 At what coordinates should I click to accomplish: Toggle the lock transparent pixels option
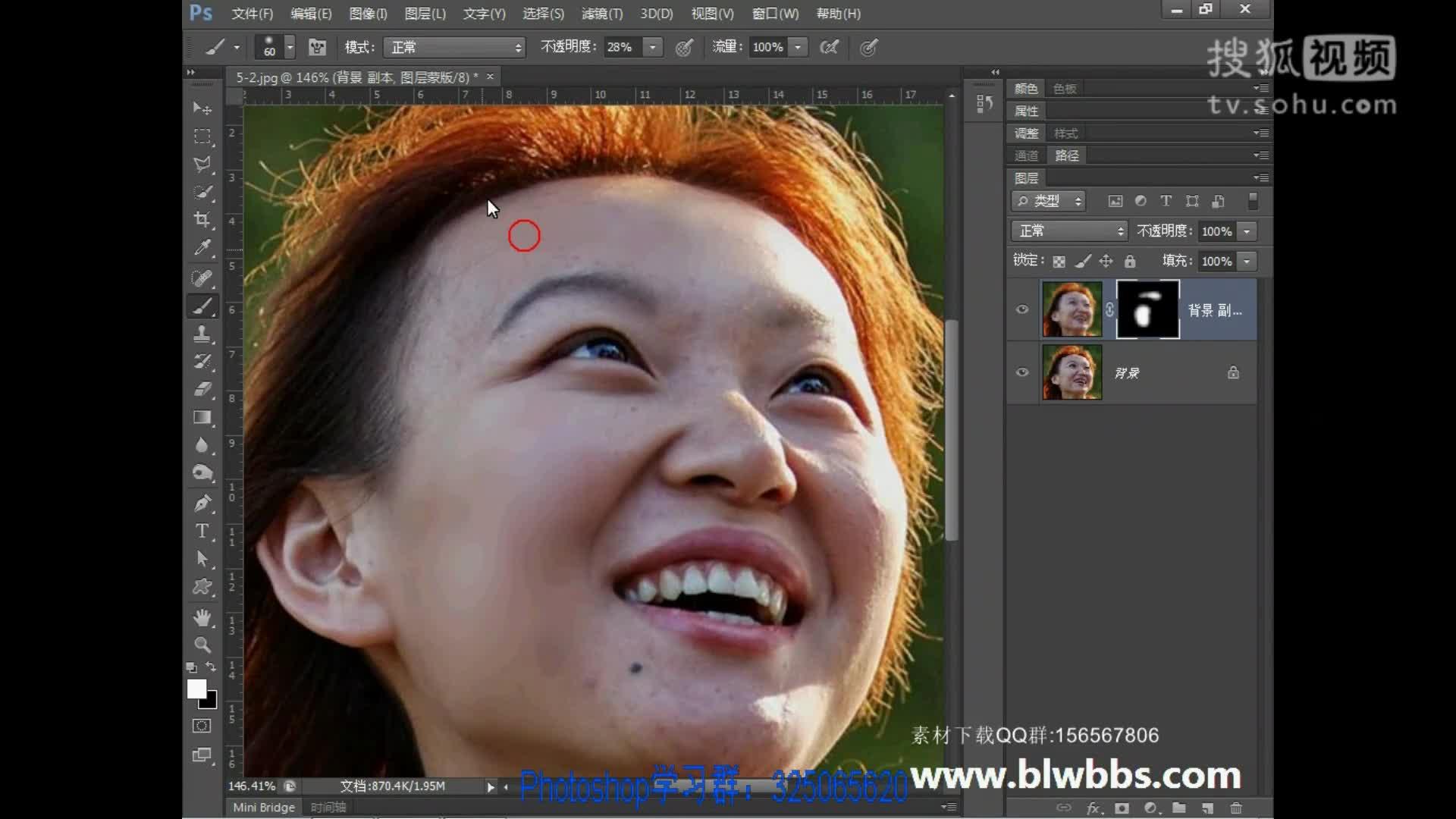point(1059,262)
